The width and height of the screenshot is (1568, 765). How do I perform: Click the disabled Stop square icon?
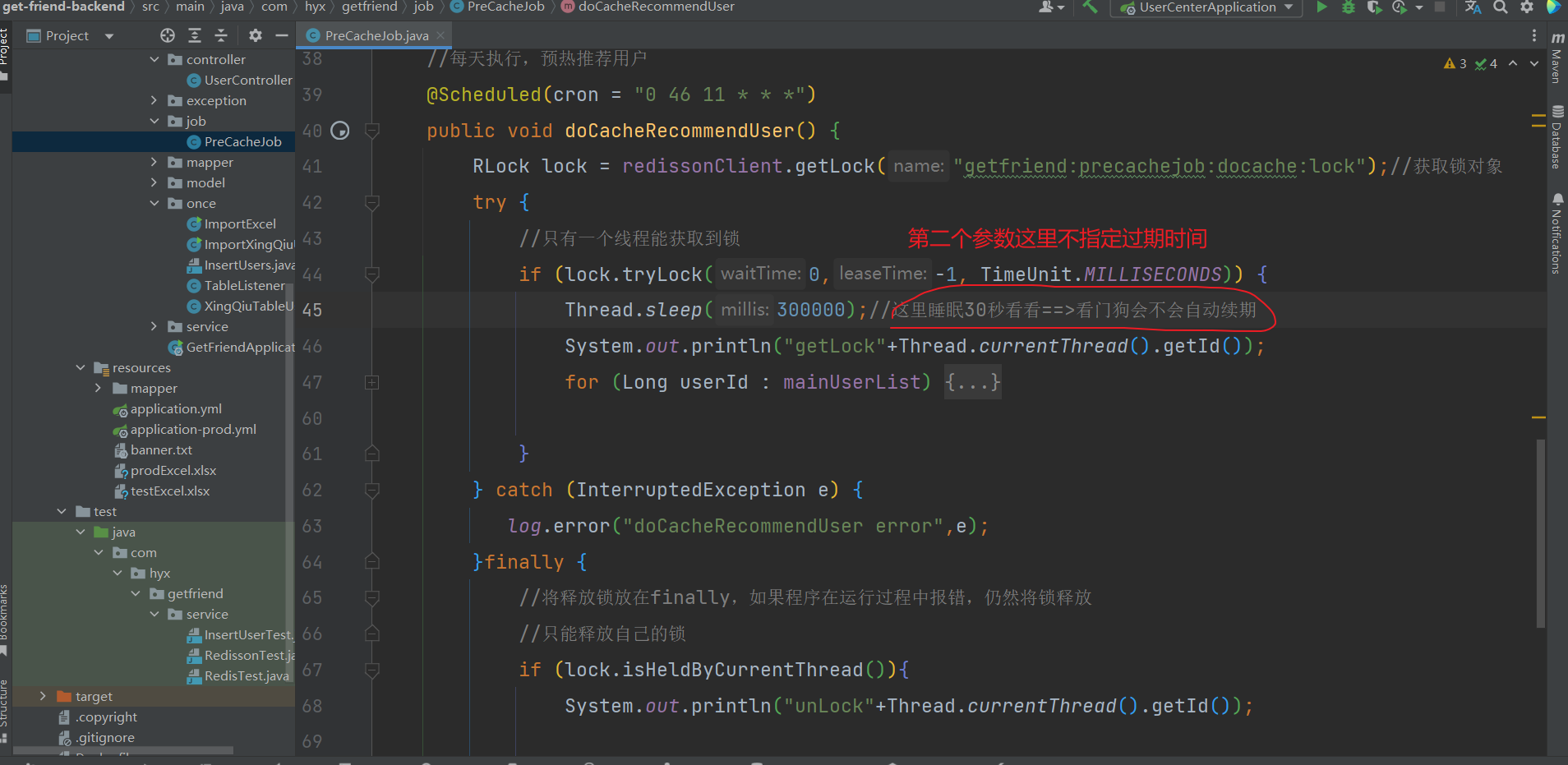tap(1440, 7)
